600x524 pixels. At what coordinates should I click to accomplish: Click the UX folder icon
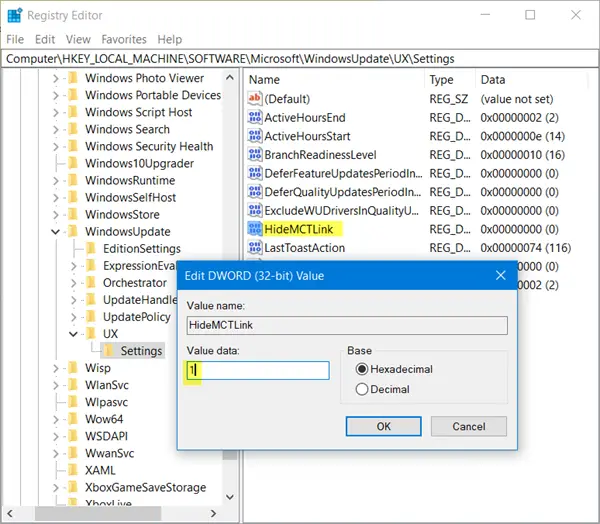click(x=91, y=334)
